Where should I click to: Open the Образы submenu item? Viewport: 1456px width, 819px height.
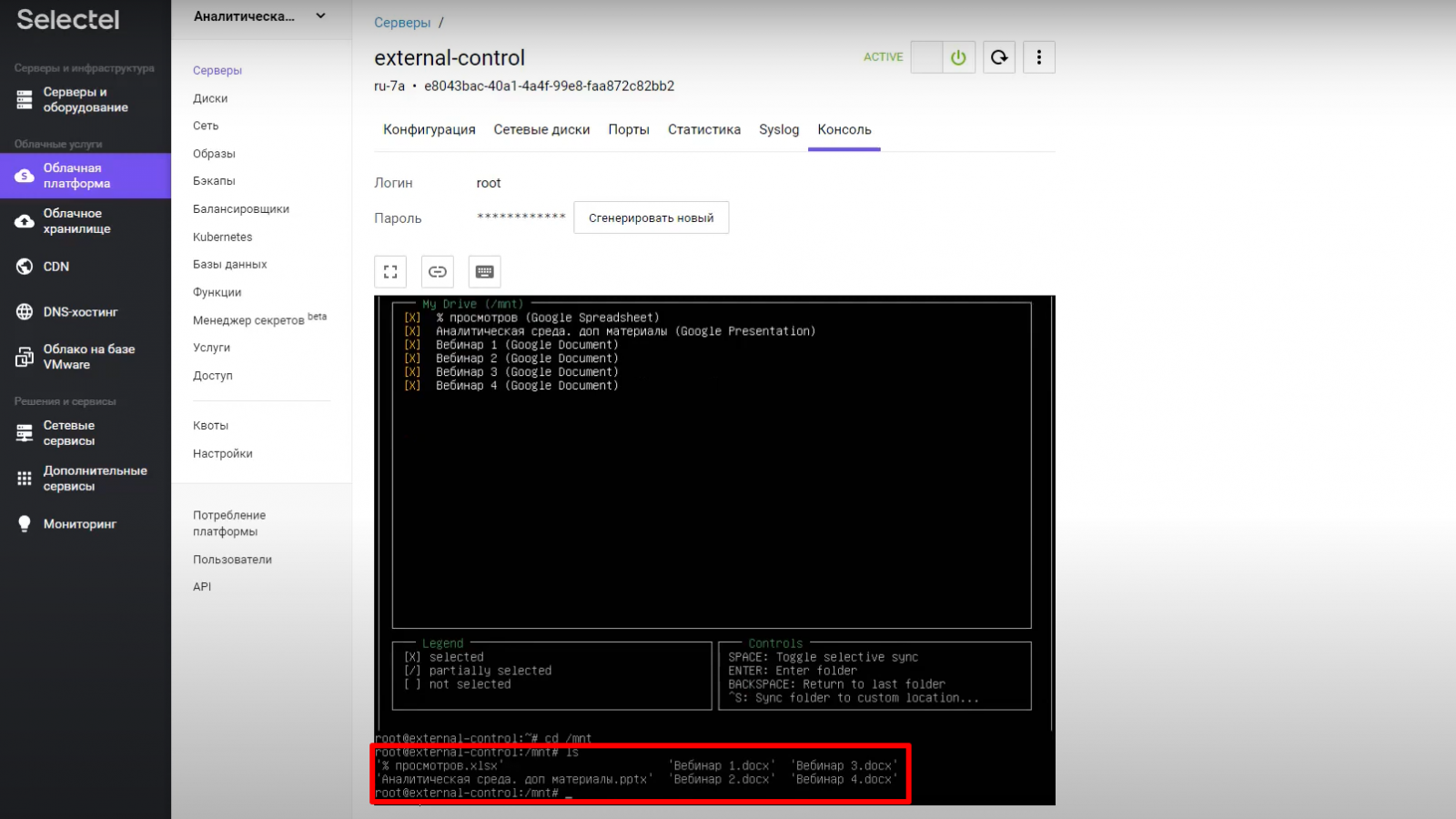[214, 154]
